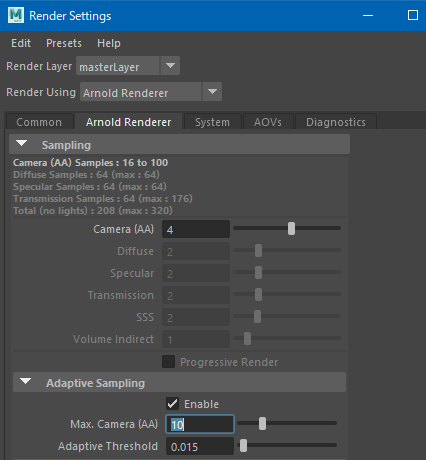Click the SSS samples field
Viewport: 426px width, 460px height.
[196, 317]
